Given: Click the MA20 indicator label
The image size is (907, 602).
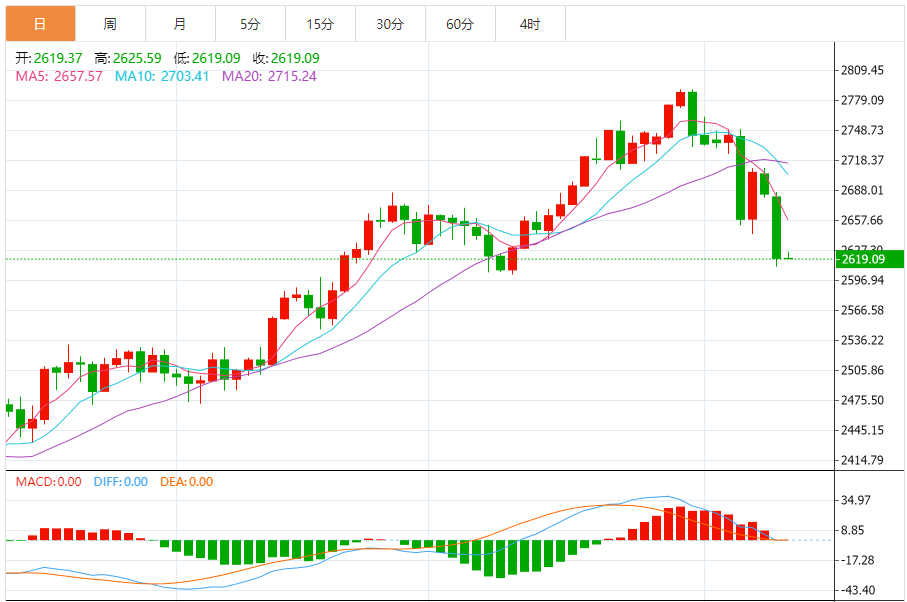Looking at the screenshot, I should (270, 76).
